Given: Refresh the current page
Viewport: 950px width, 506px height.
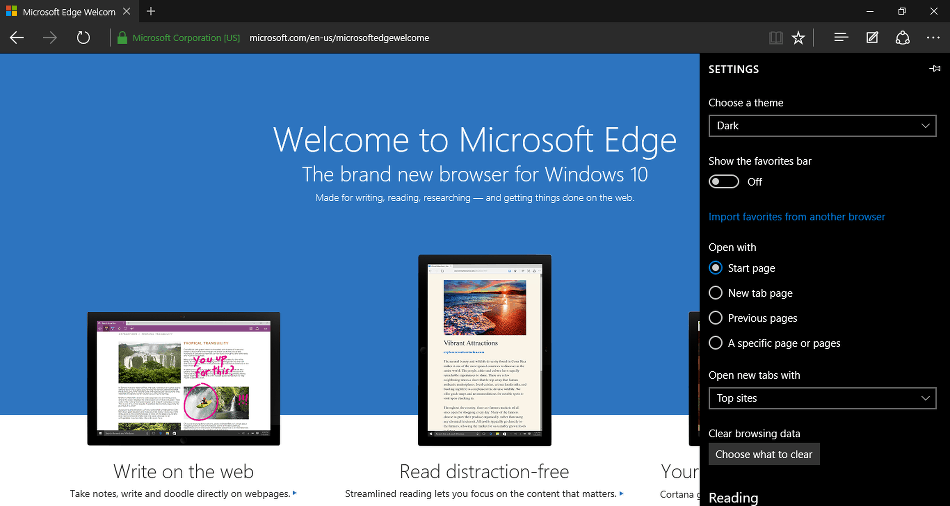Looking at the screenshot, I should click(x=84, y=38).
